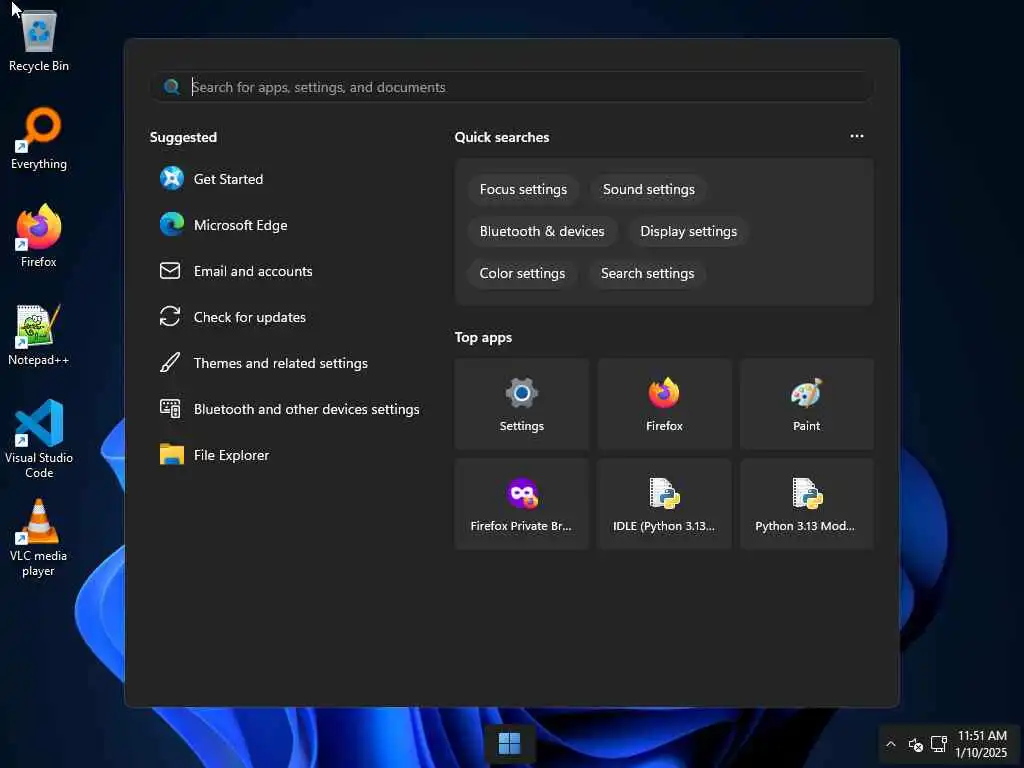Open the Paint top app tile
The height and width of the screenshot is (768, 1024).
tap(807, 404)
